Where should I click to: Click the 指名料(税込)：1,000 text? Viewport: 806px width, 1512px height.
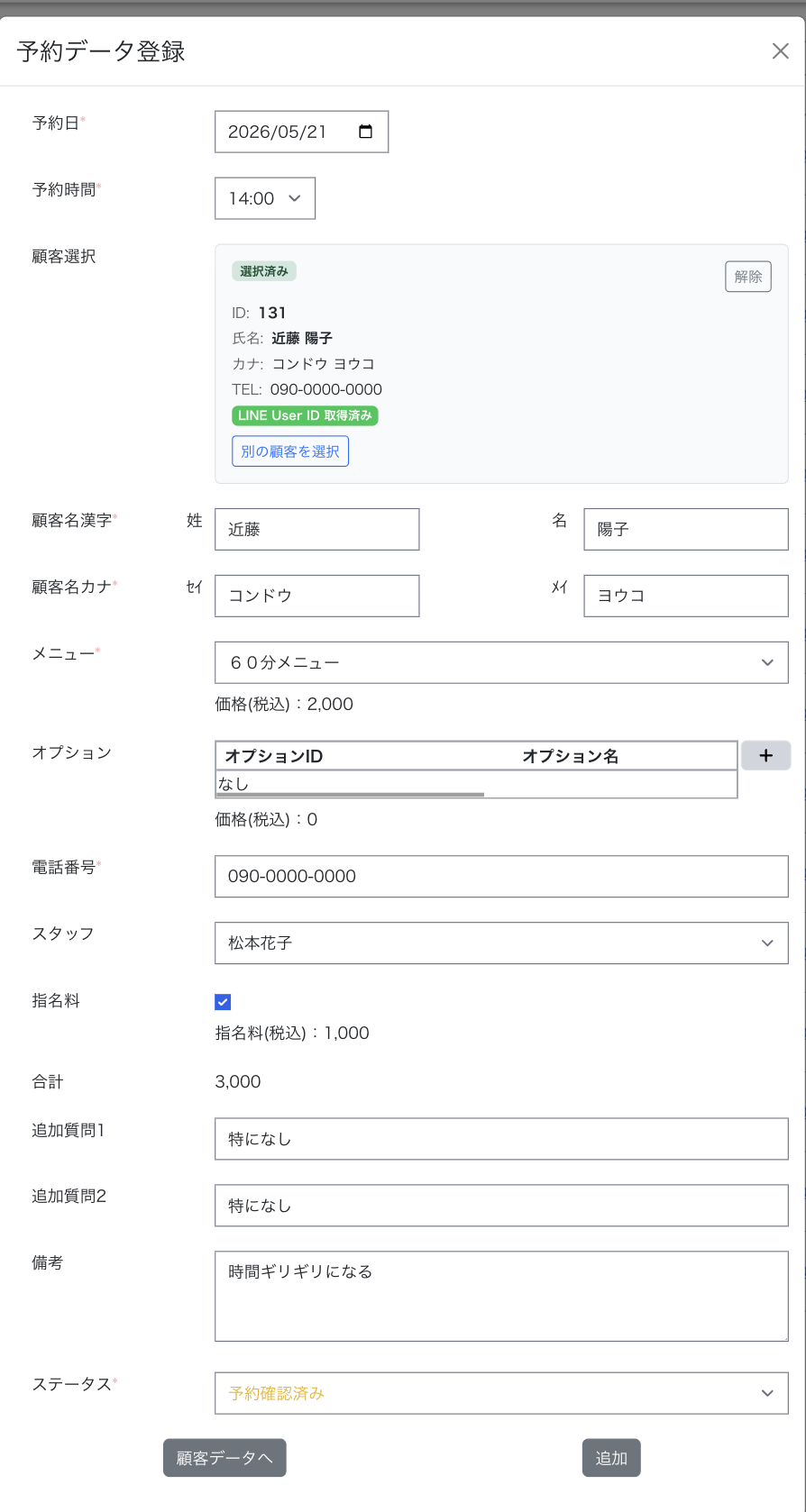292,1033
